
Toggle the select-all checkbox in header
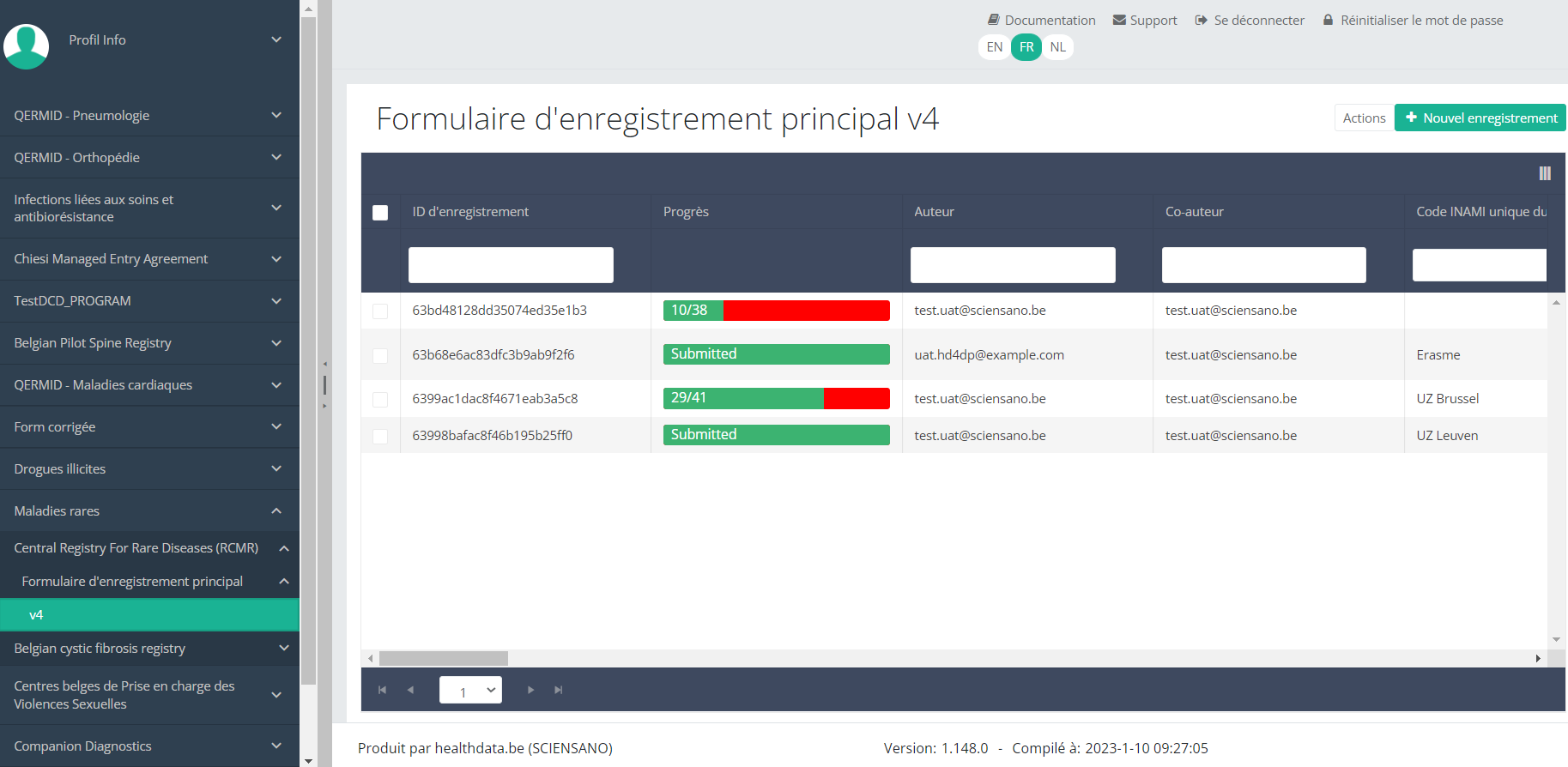click(380, 213)
